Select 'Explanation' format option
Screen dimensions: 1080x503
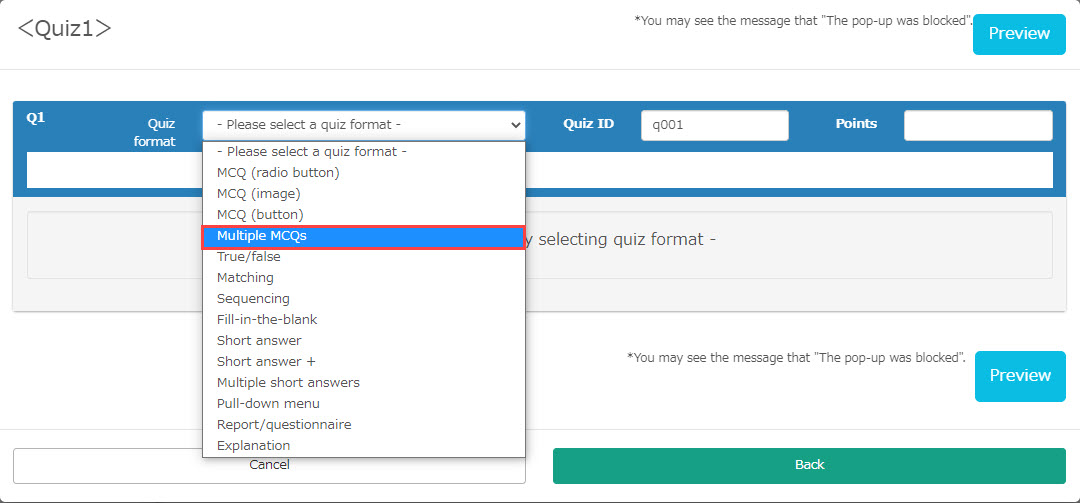(x=253, y=446)
